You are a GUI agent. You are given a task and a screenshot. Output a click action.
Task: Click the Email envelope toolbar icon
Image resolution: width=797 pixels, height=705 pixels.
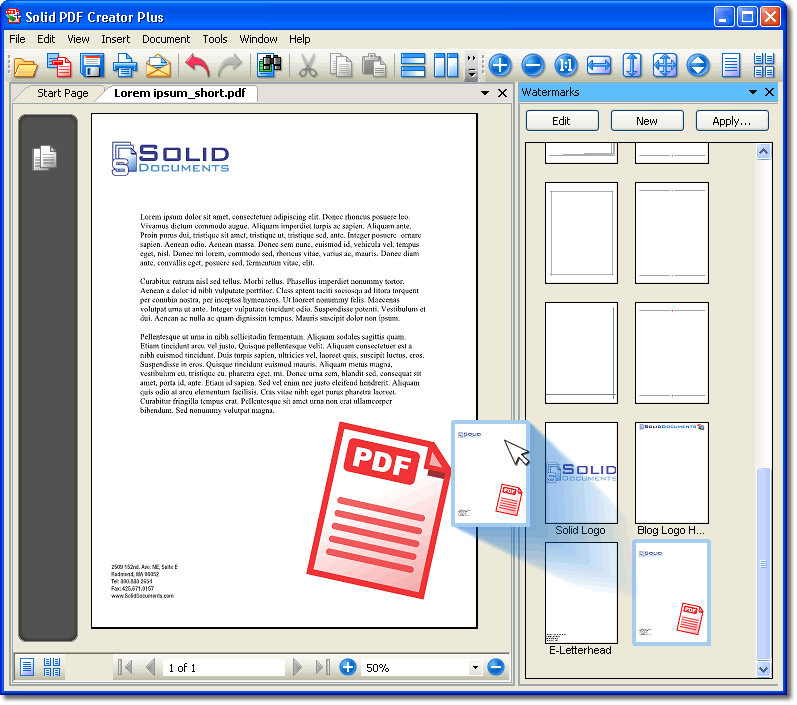(158, 67)
